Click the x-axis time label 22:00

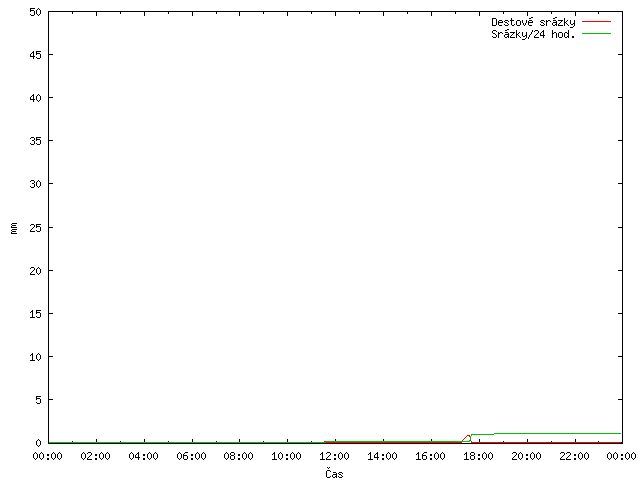[x=574, y=456]
